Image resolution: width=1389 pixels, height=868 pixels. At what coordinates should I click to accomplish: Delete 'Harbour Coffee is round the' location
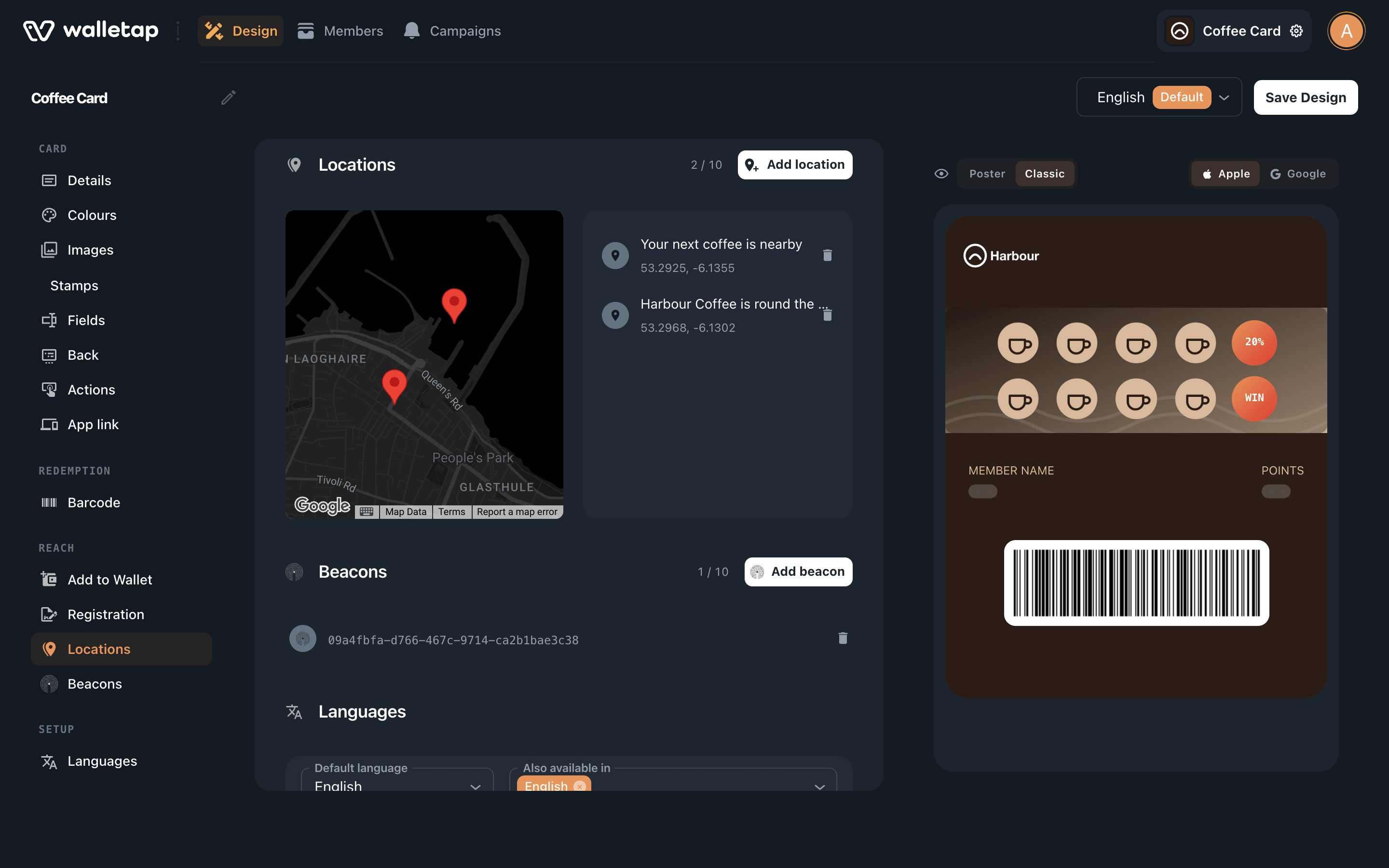(x=827, y=314)
